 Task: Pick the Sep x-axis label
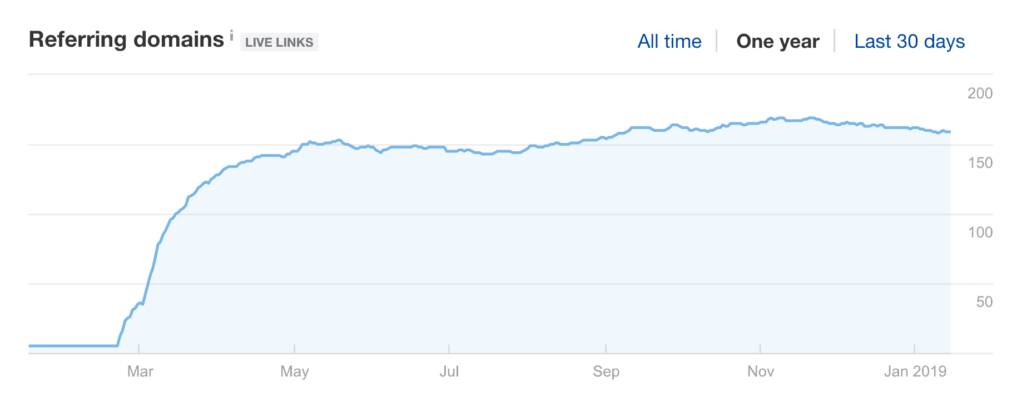tap(605, 373)
